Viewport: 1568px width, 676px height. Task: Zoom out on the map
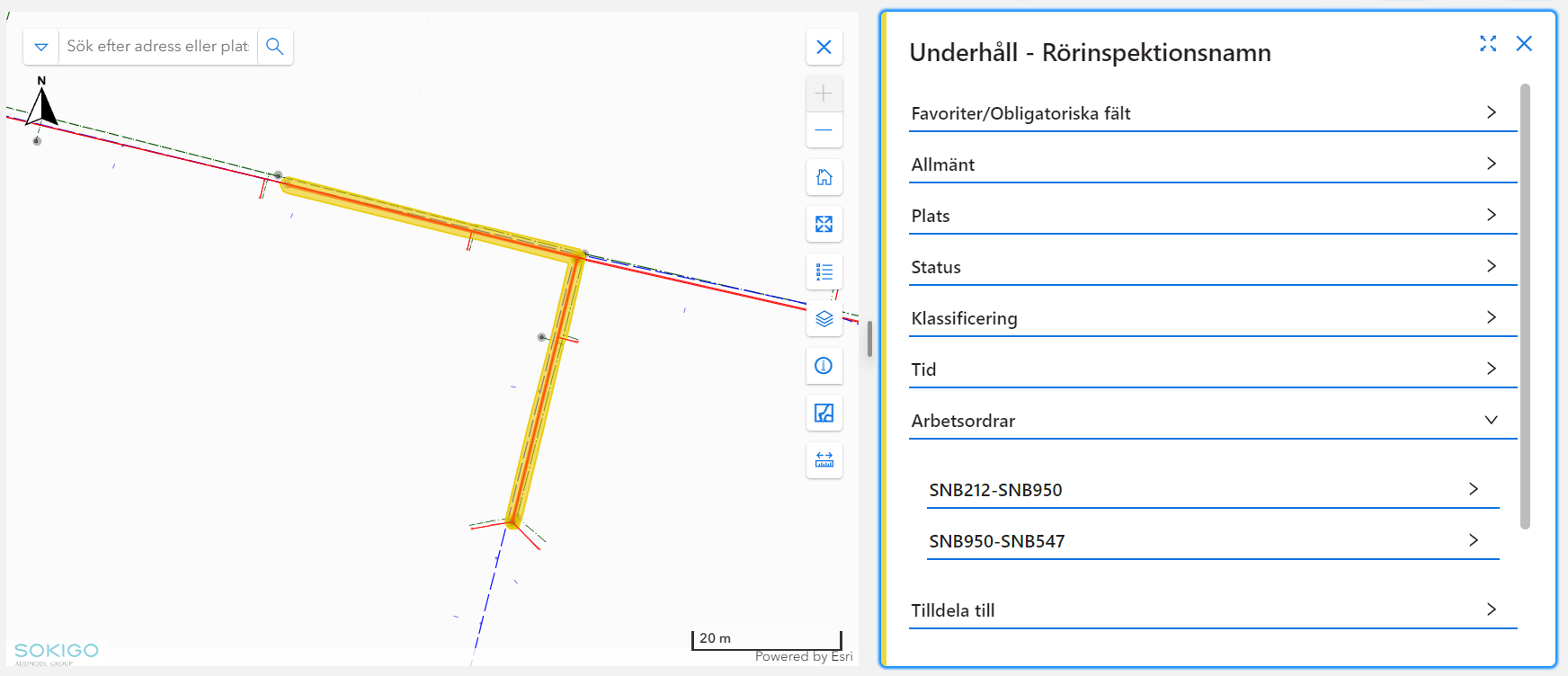[x=824, y=130]
